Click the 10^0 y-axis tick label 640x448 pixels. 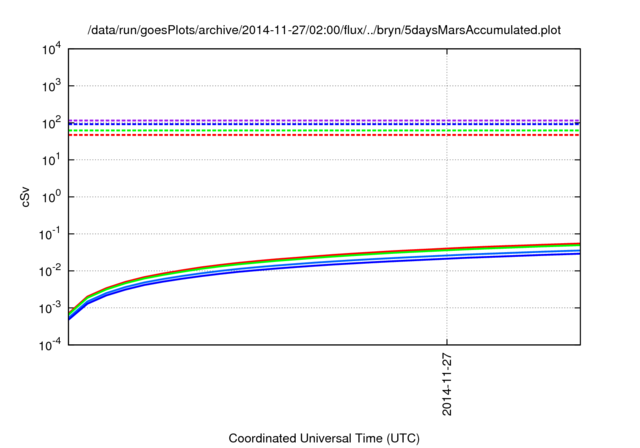[52, 197]
